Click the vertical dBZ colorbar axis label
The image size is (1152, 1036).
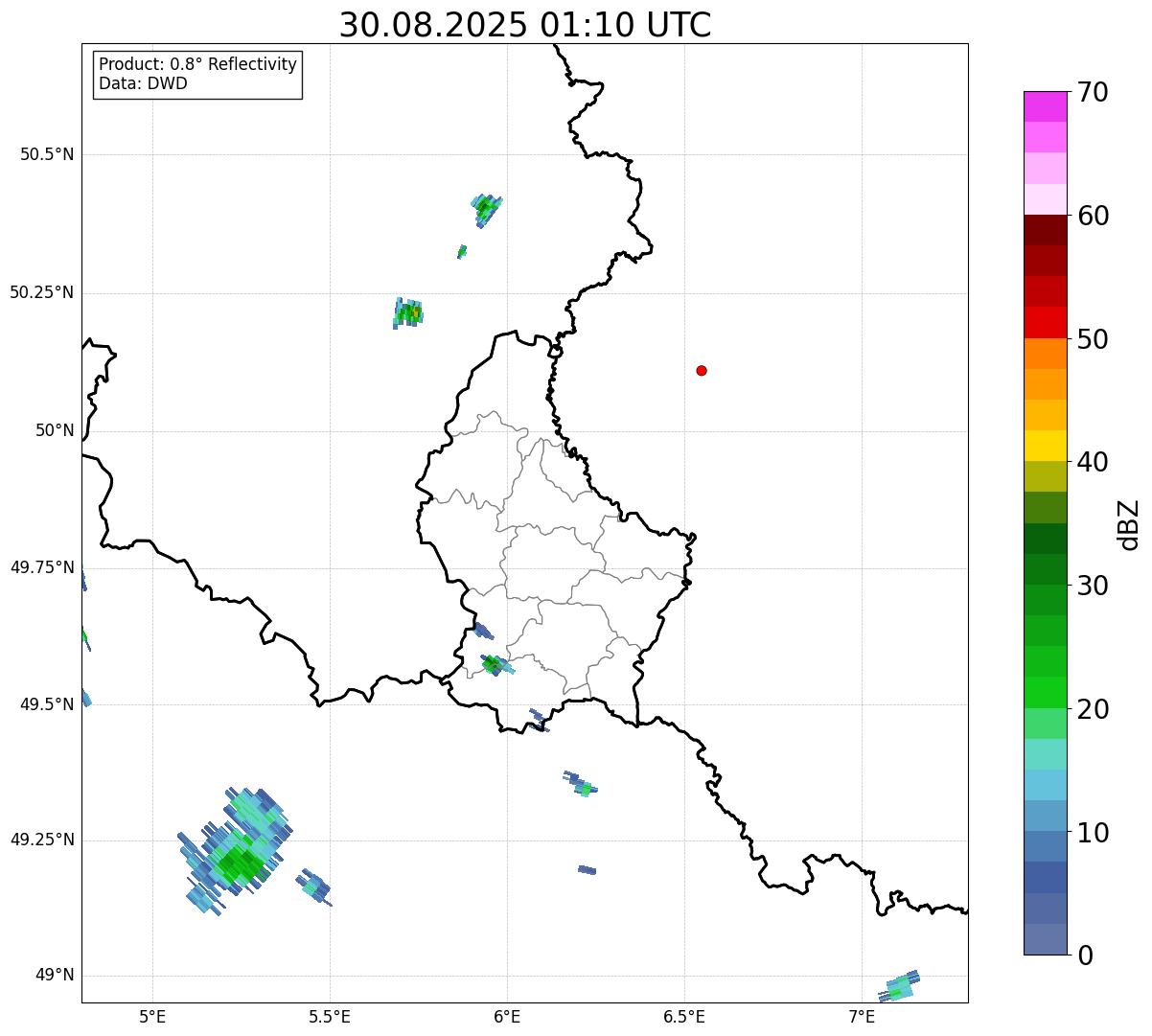1129,524
